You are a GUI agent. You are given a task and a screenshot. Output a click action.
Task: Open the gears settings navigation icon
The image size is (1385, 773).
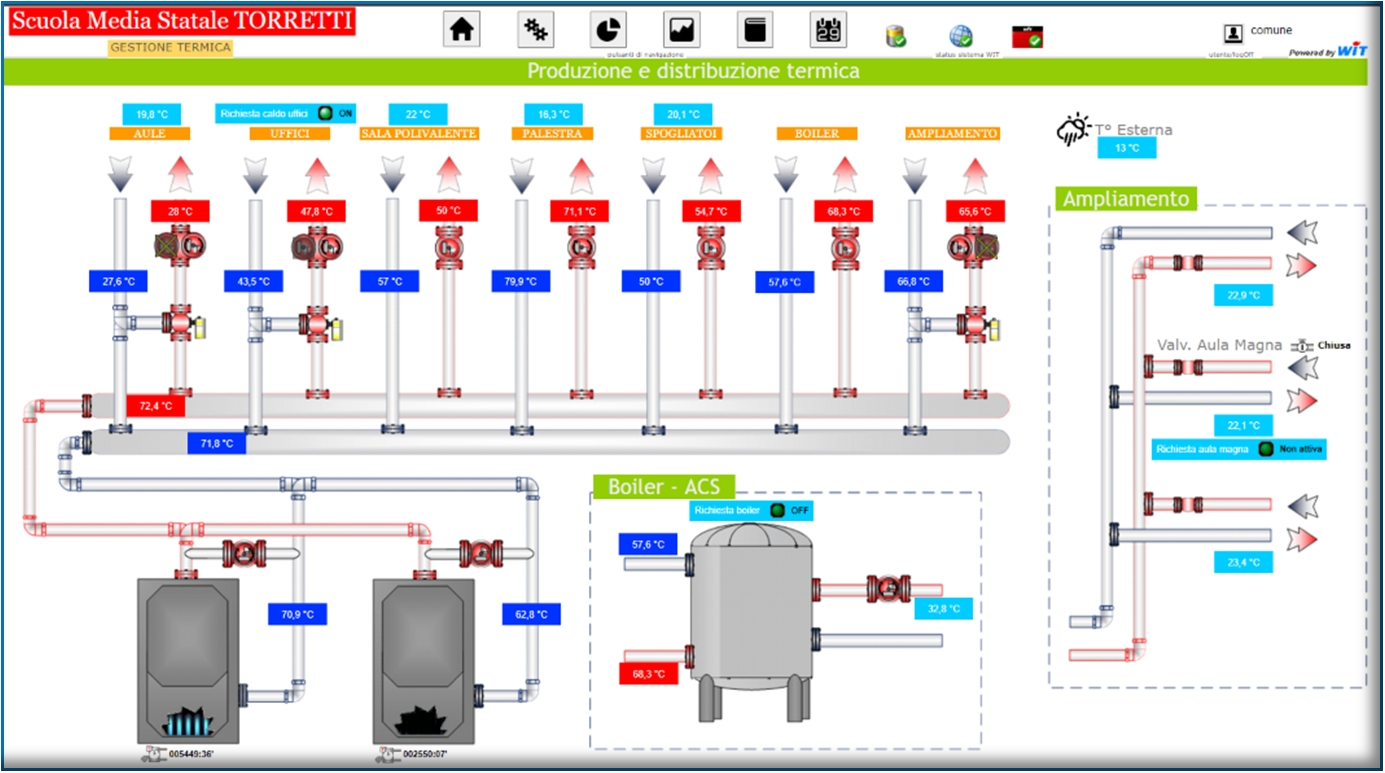[536, 30]
